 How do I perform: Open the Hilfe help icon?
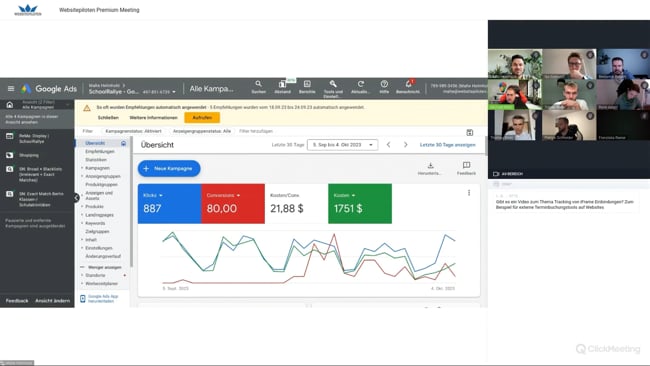click(x=384, y=87)
